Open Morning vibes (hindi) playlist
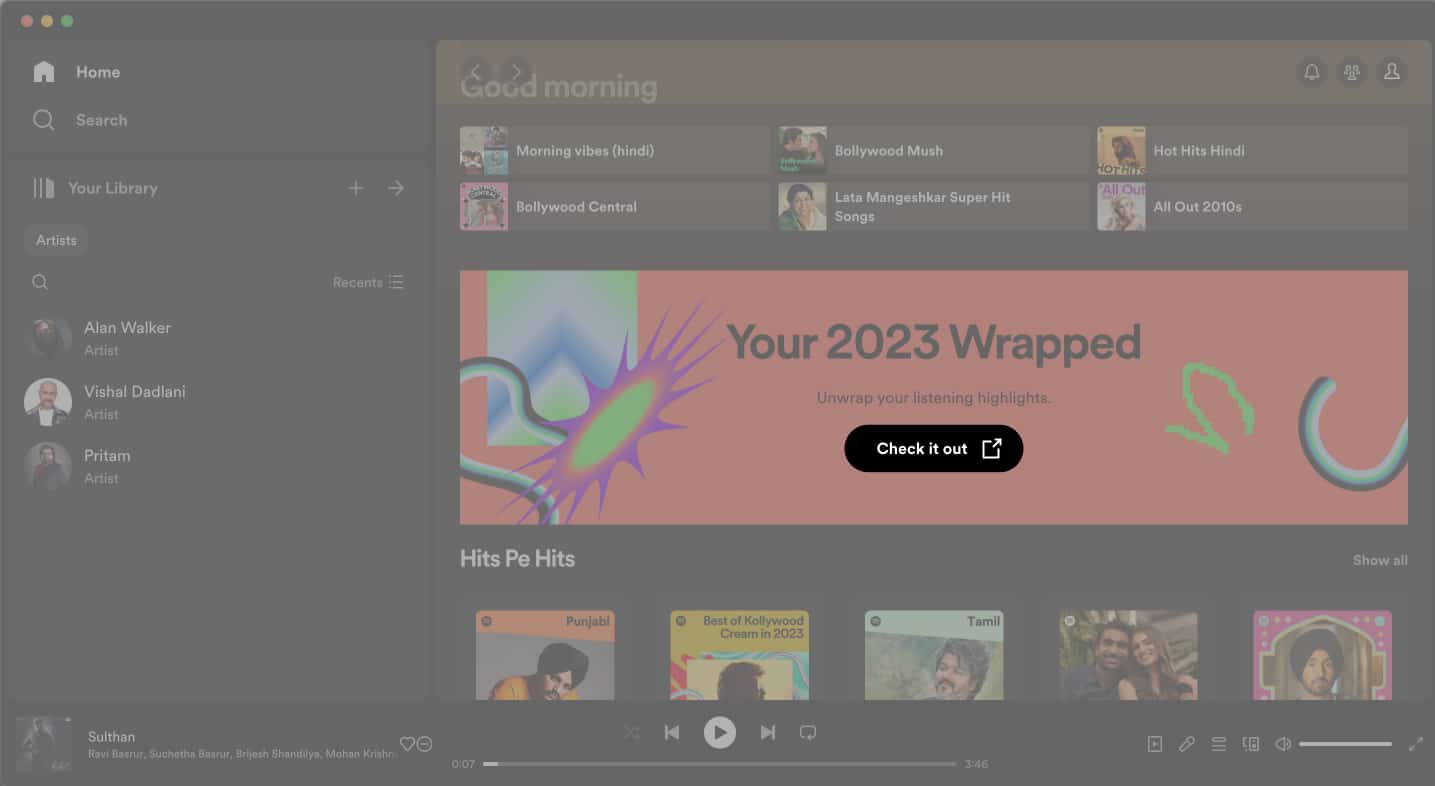The width and height of the screenshot is (1435, 786). tap(614, 151)
